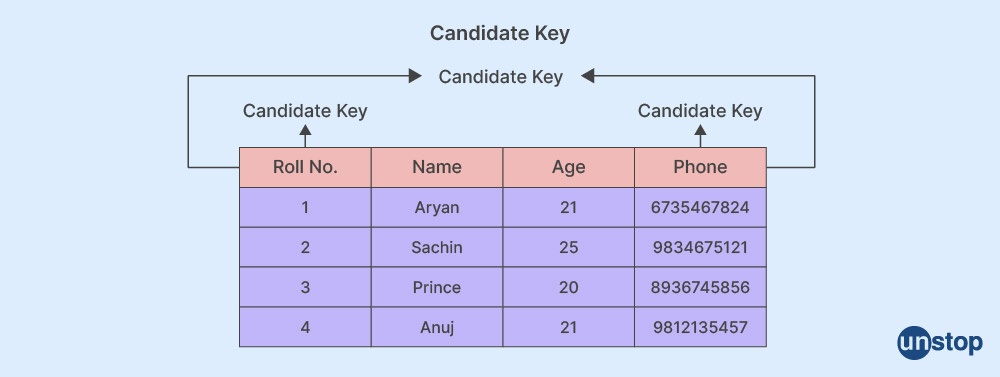This screenshot has width=1000, height=377.
Task: Click phone number 9834675121
Action: click(x=700, y=248)
